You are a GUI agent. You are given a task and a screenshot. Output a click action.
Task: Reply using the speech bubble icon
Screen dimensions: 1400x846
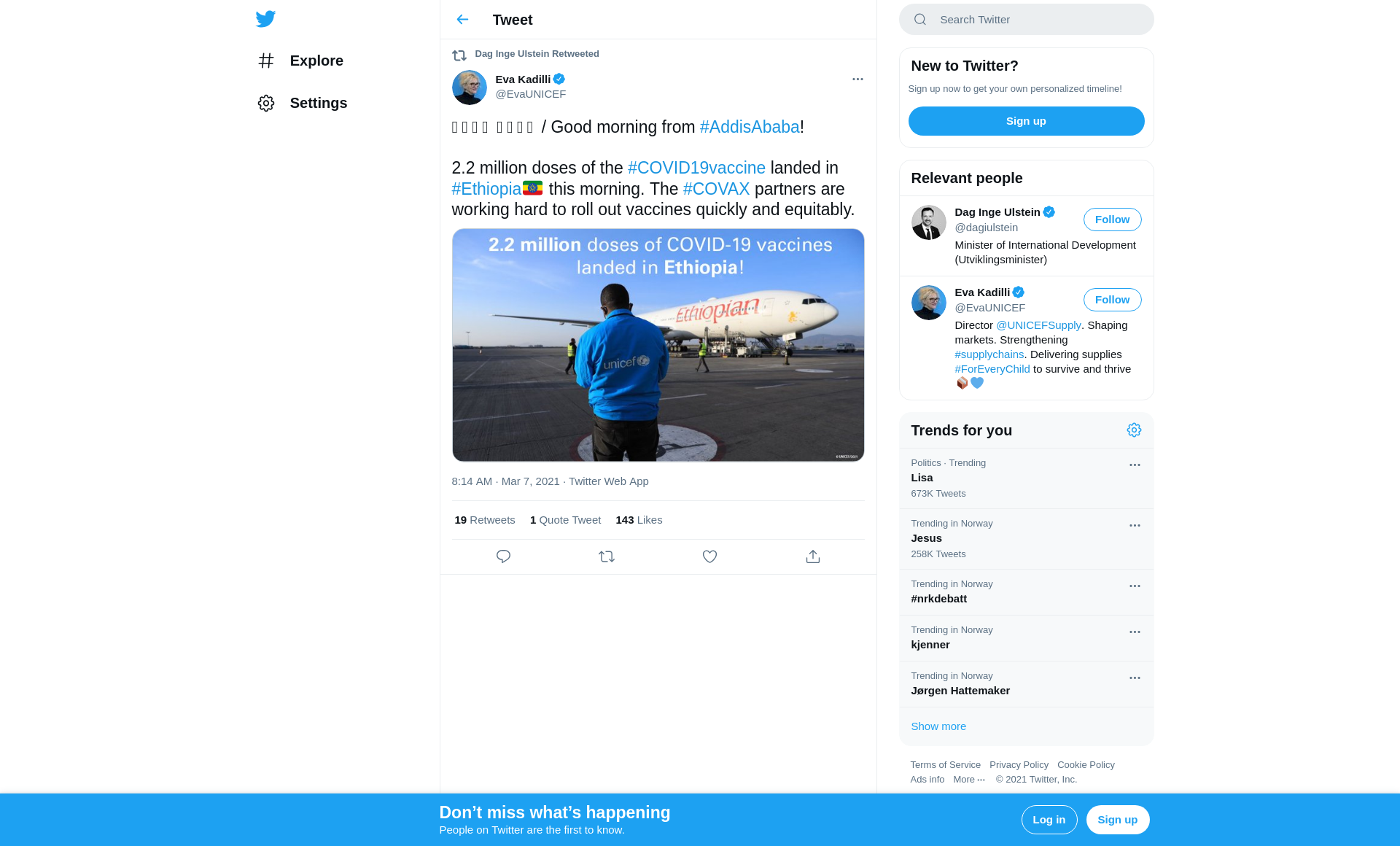click(503, 556)
